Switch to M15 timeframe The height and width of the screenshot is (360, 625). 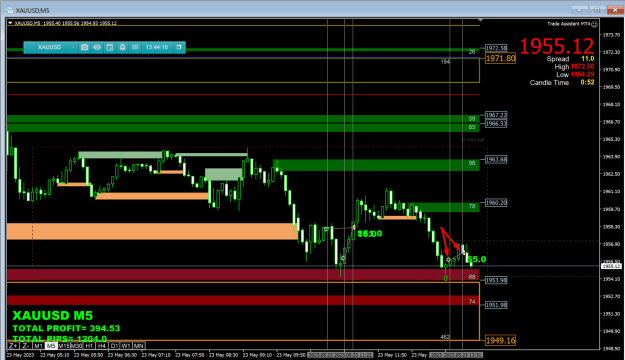point(64,346)
